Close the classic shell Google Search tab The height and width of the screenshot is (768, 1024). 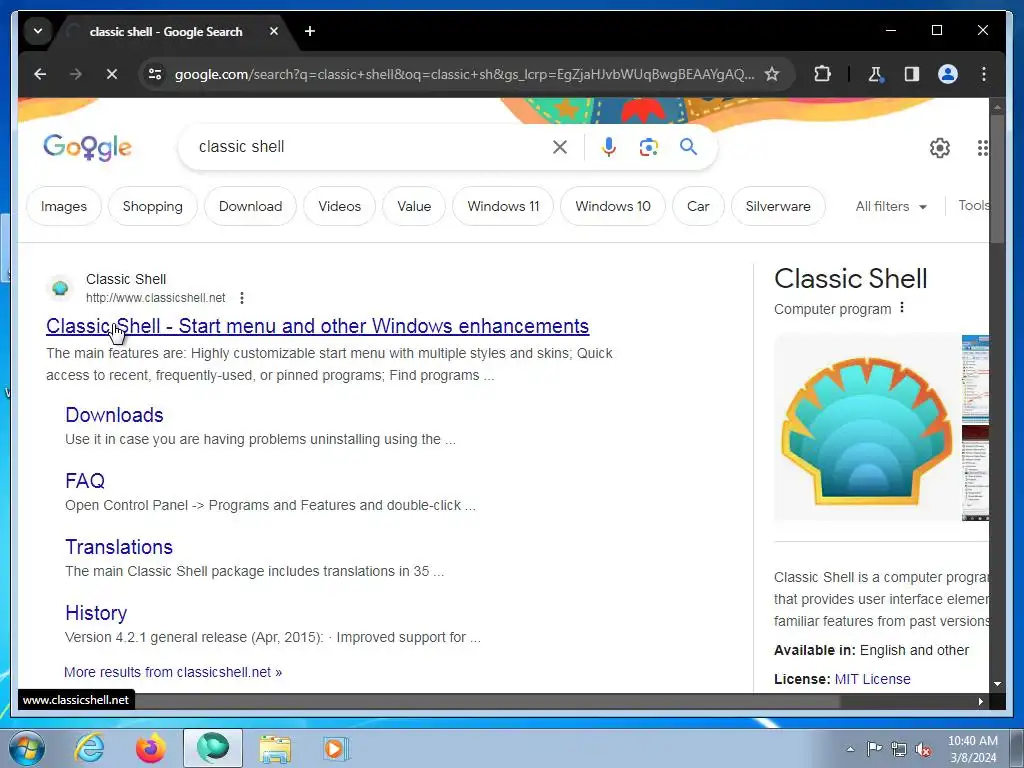[x=274, y=31]
